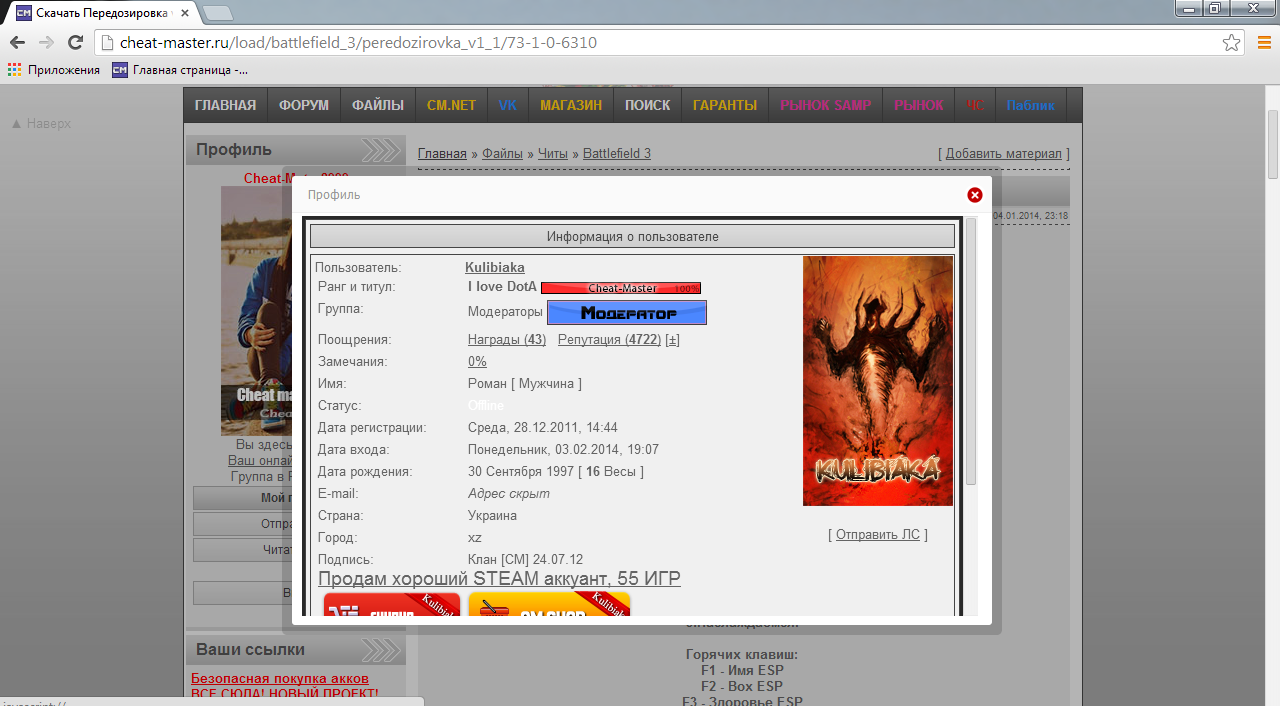Send private message via Отправить ЛС
Screen dimensions: 1280x706
coord(877,534)
